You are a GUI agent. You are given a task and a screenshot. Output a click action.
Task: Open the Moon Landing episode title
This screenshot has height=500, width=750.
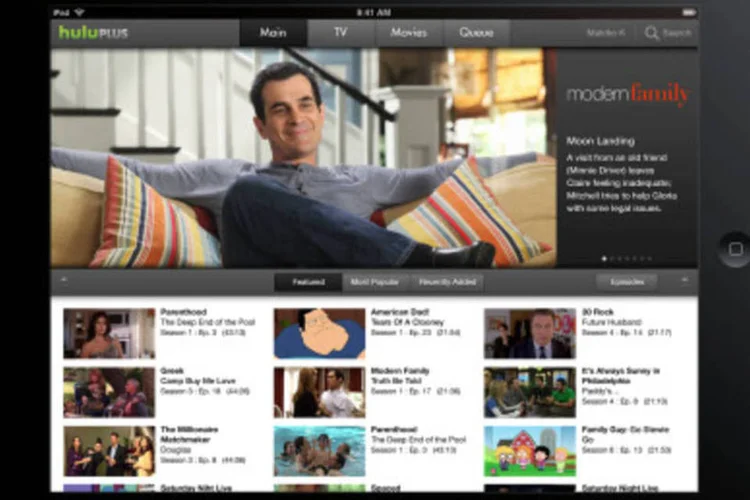[x=600, y=141]
